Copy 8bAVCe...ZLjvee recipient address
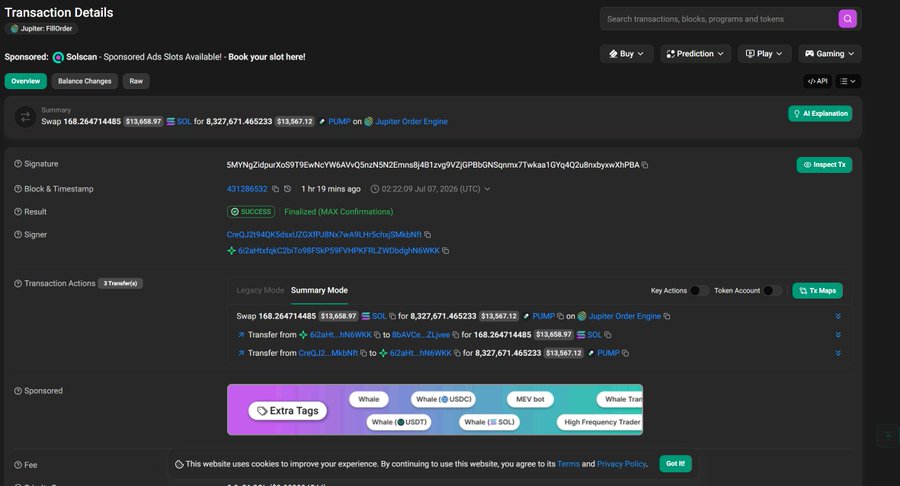Screen dimensions: 900x486 (455, 335)
